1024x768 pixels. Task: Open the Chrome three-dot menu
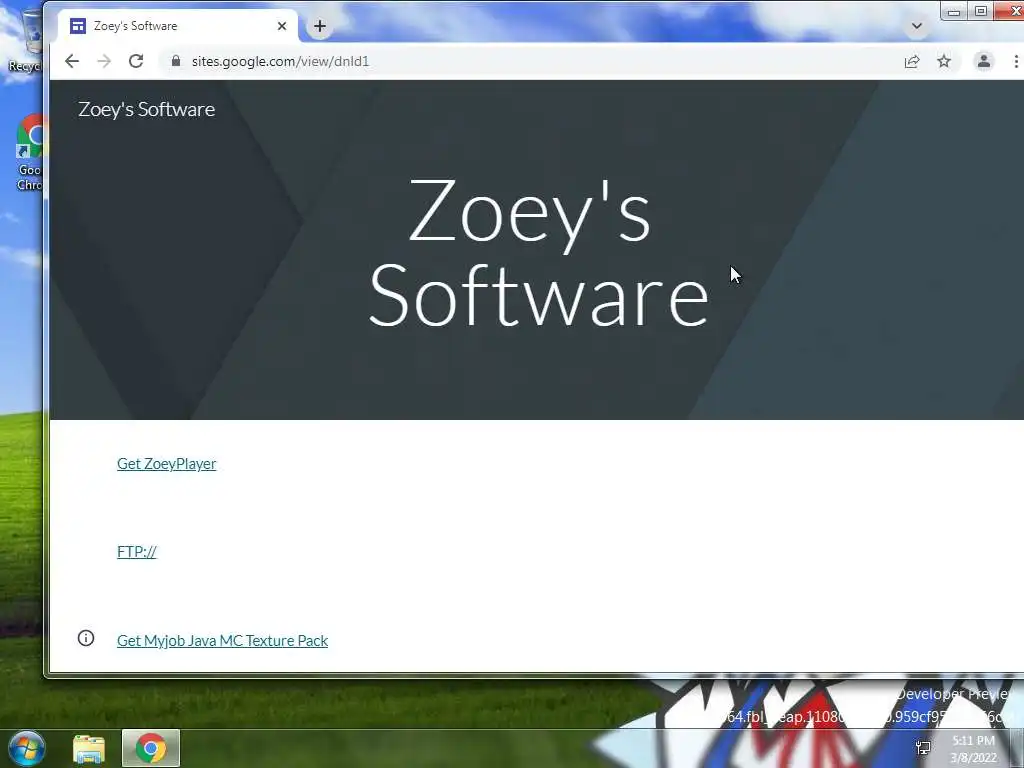(x=1016, y=61)
